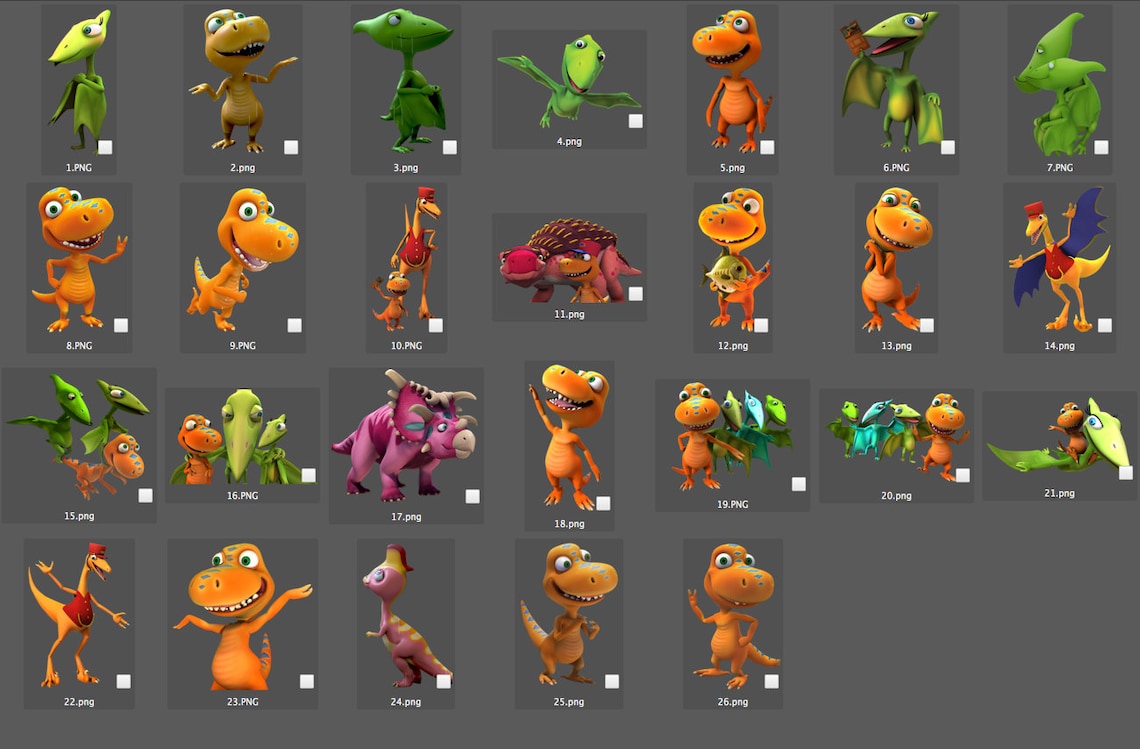The width and height of the screenshot is (1140, 749).
Task: Tick the checkbox on 26.png
Action: (771, 681)
